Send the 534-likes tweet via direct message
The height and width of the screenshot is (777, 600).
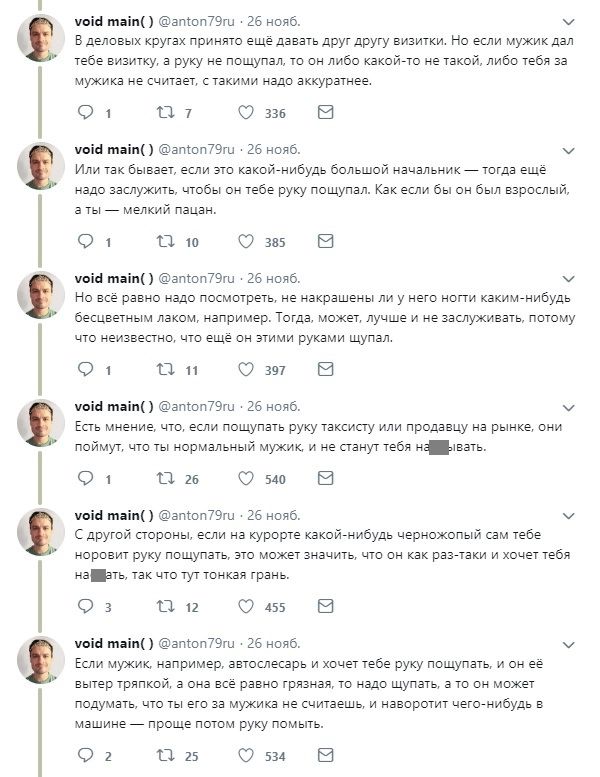(x=325, y=756)
